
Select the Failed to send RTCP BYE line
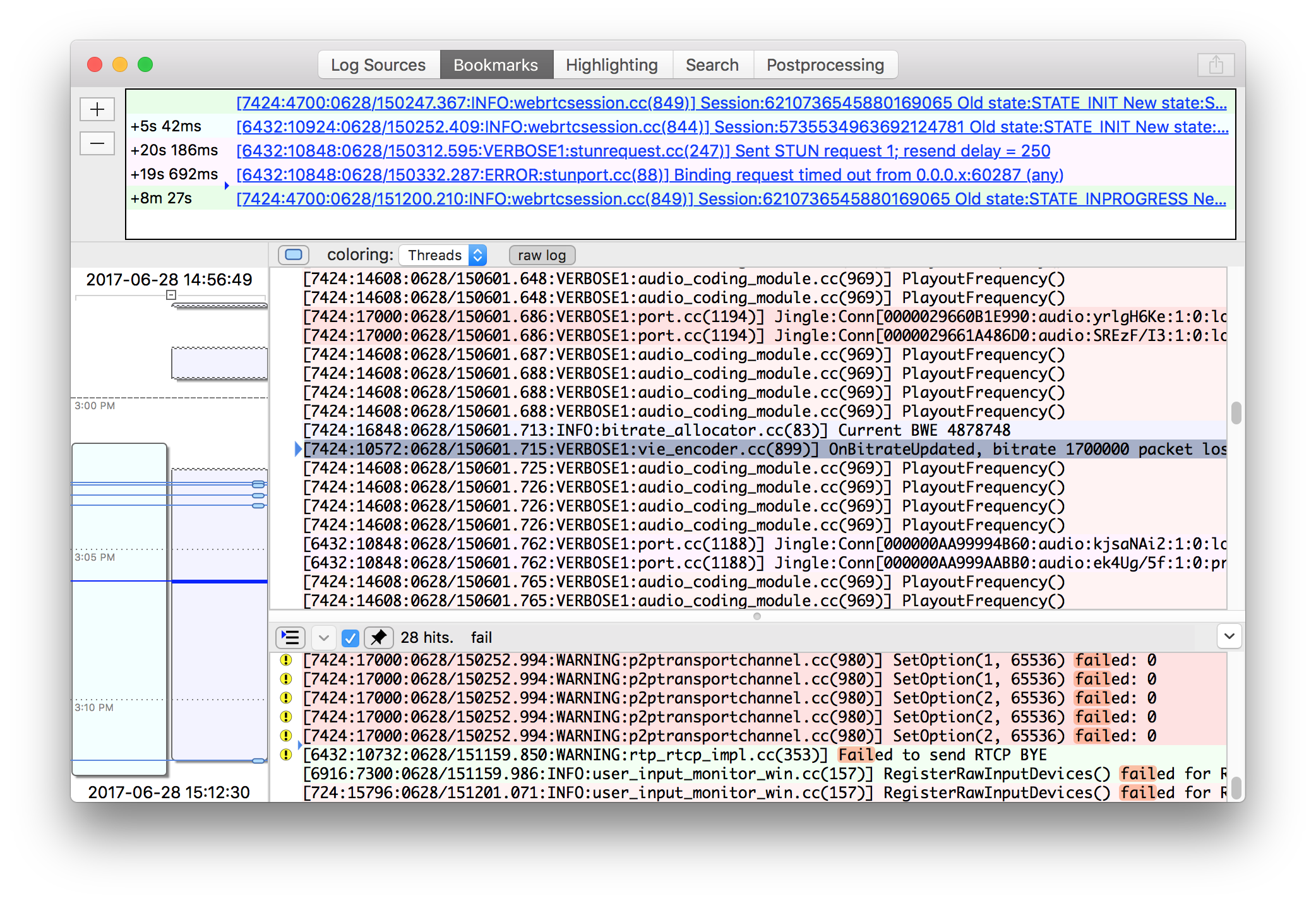[765, 755]
